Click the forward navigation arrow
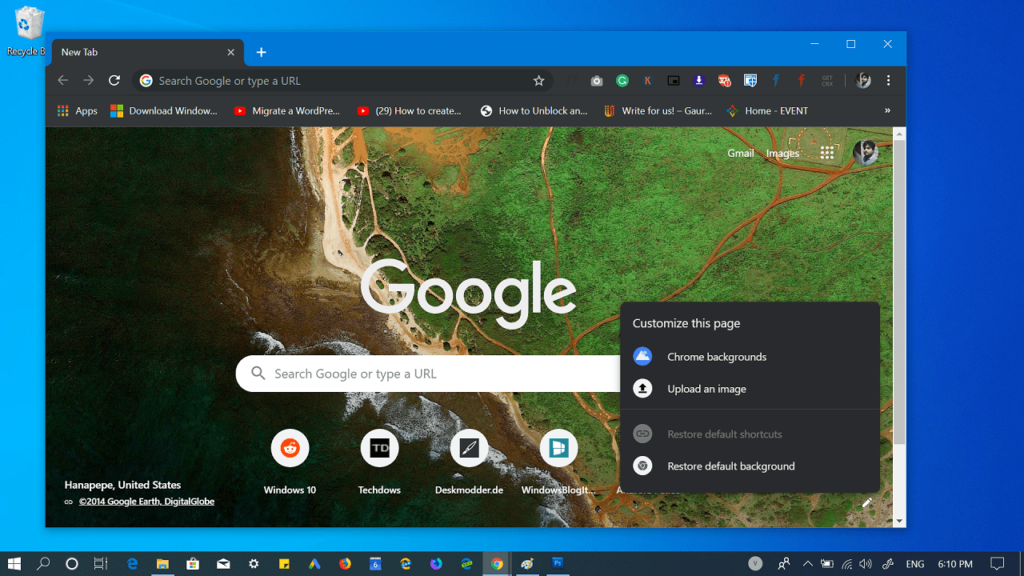This screenshot has height=576, width=1024. (88, 80)
